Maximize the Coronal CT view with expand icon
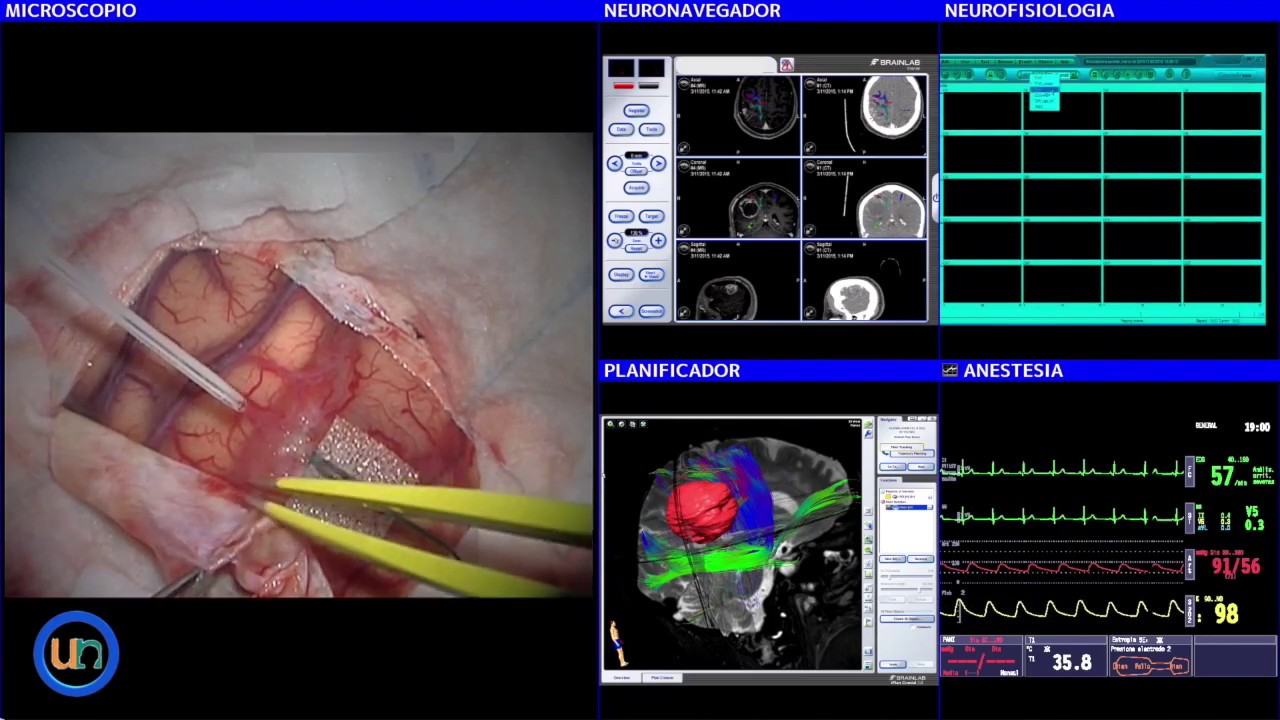The height and width of the screenshot is (720, 1280). (x=810, y=230)
